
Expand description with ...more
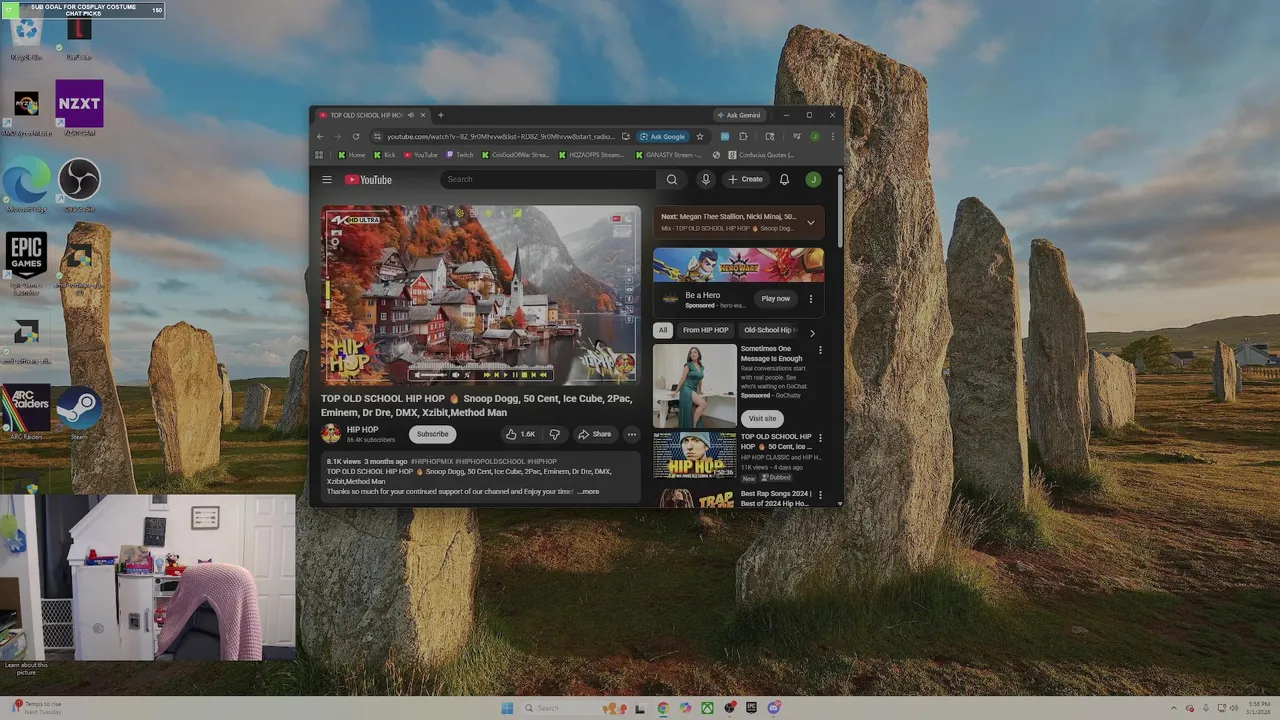pyautogui.click(x=589, y=492)
